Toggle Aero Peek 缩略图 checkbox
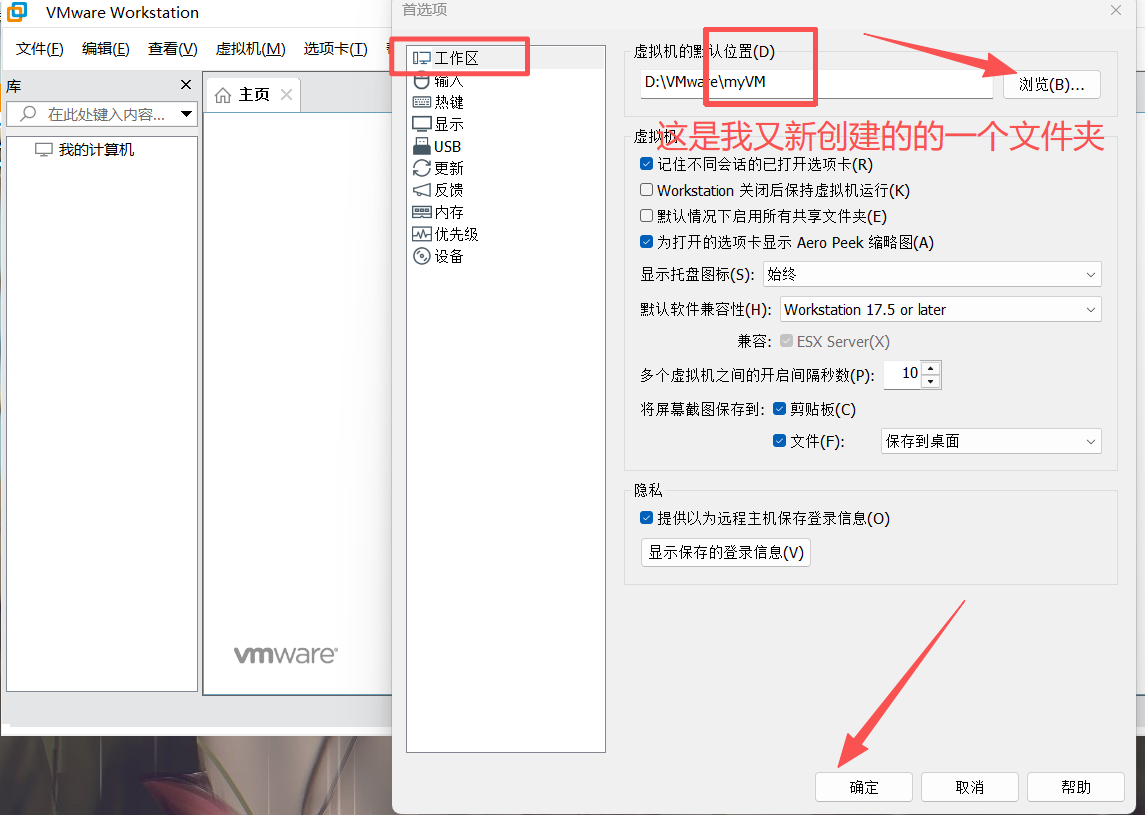Viewport: 1145px width, 815px height. (x=646, y=241)
